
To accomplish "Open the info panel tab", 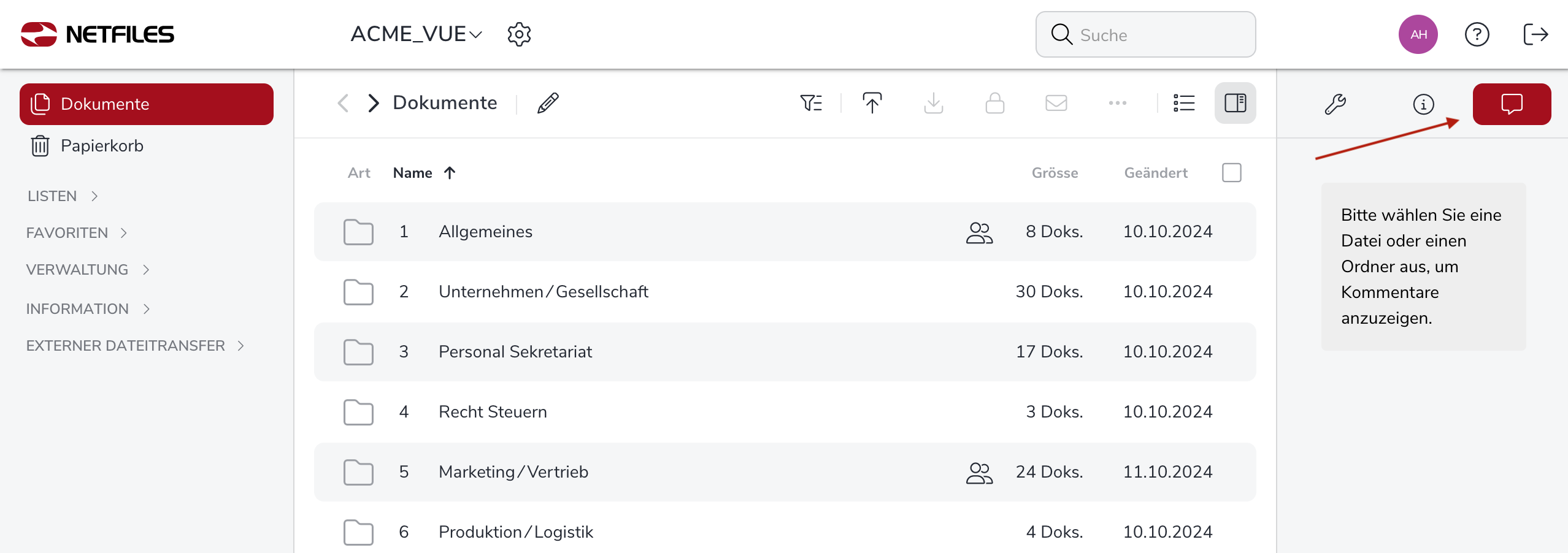I will click(1423, 104).
